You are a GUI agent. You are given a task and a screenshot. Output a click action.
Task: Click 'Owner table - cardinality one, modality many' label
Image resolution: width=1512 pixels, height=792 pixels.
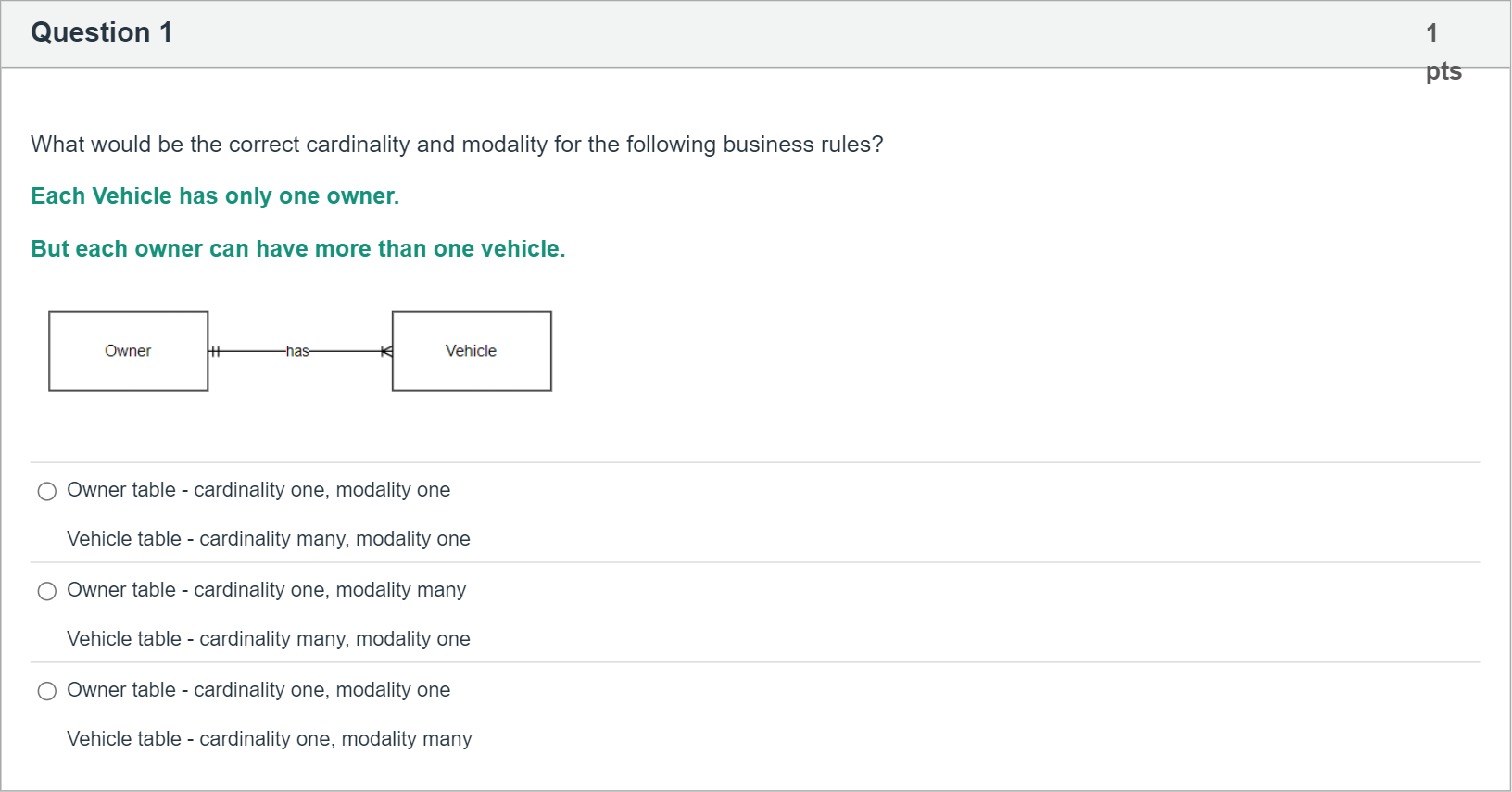tap(266, 590)
